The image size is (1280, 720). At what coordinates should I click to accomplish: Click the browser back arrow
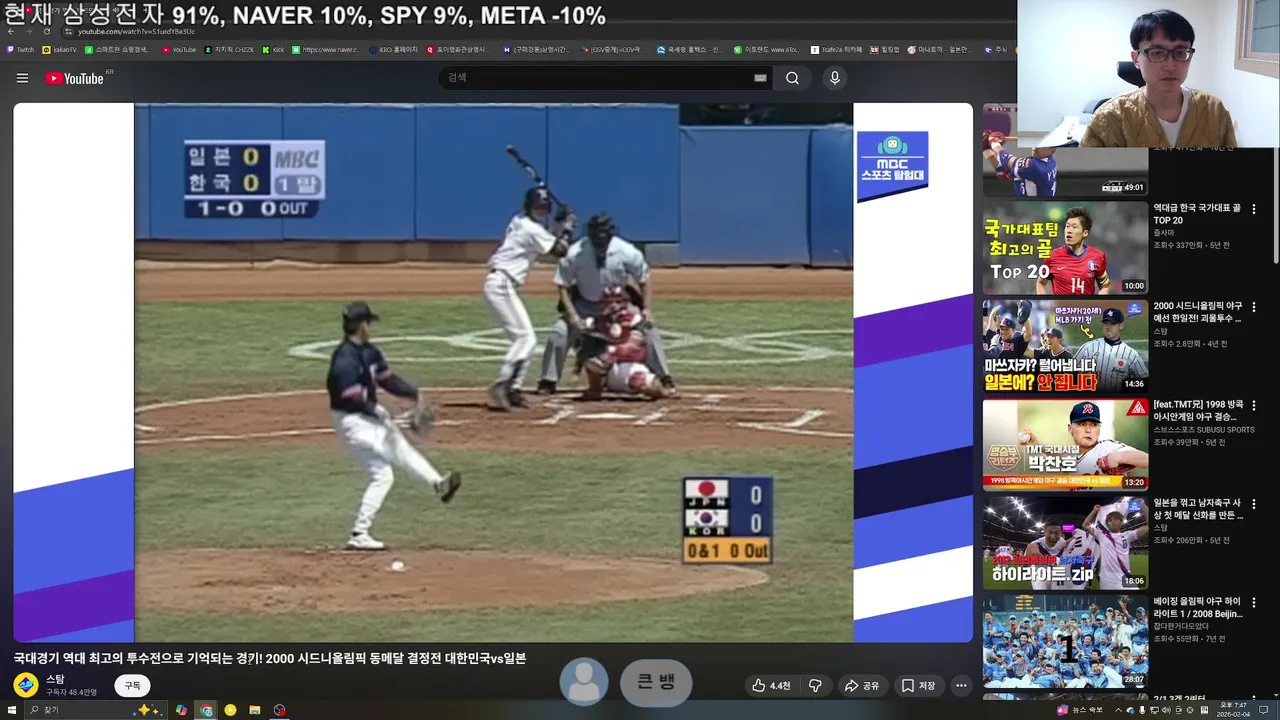coord(10,32)
